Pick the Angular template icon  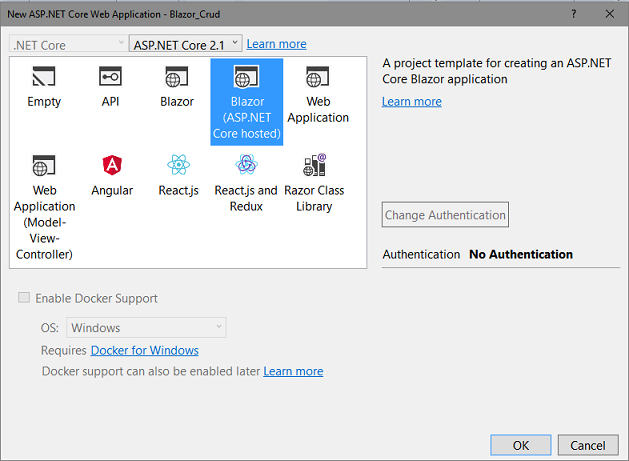coord(112,165)
